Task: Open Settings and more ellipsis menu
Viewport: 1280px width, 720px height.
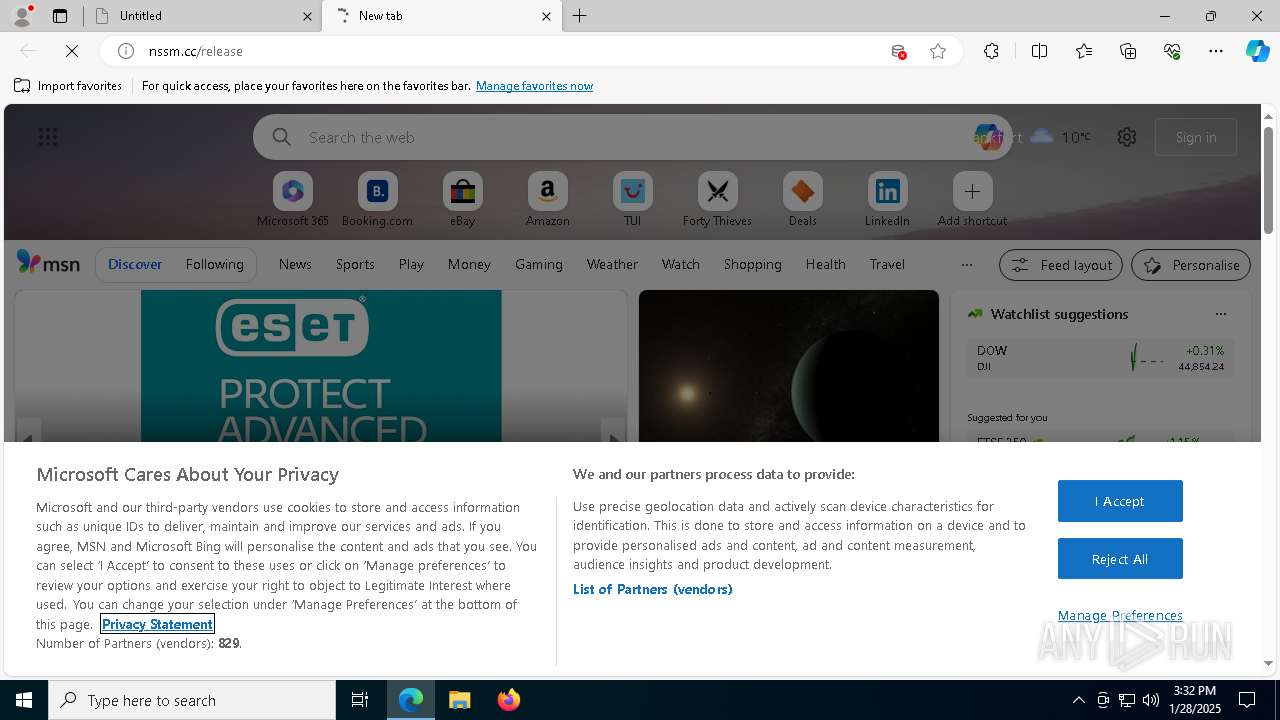Action: pos(1216,51)
